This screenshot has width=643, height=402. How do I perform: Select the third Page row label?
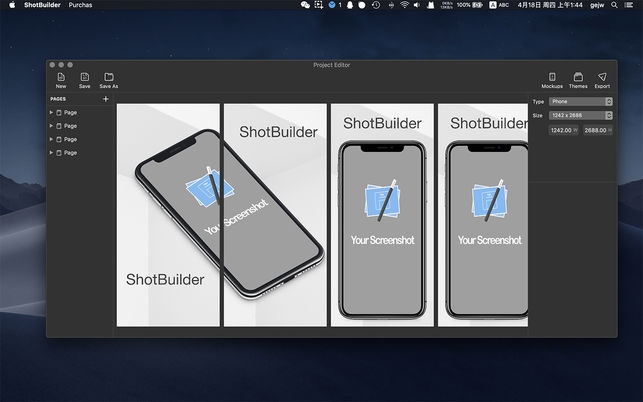70,139
